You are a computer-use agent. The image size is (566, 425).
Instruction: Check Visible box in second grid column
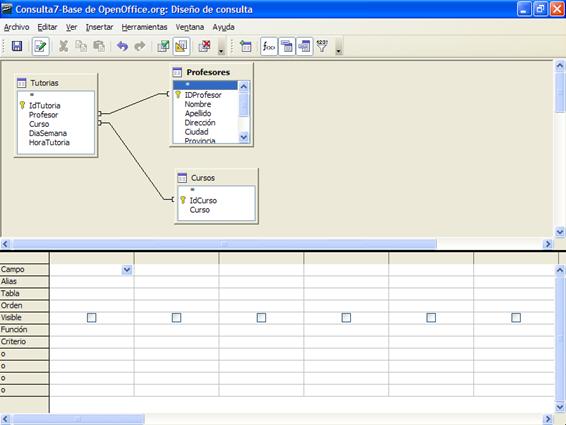coord(177,317)
